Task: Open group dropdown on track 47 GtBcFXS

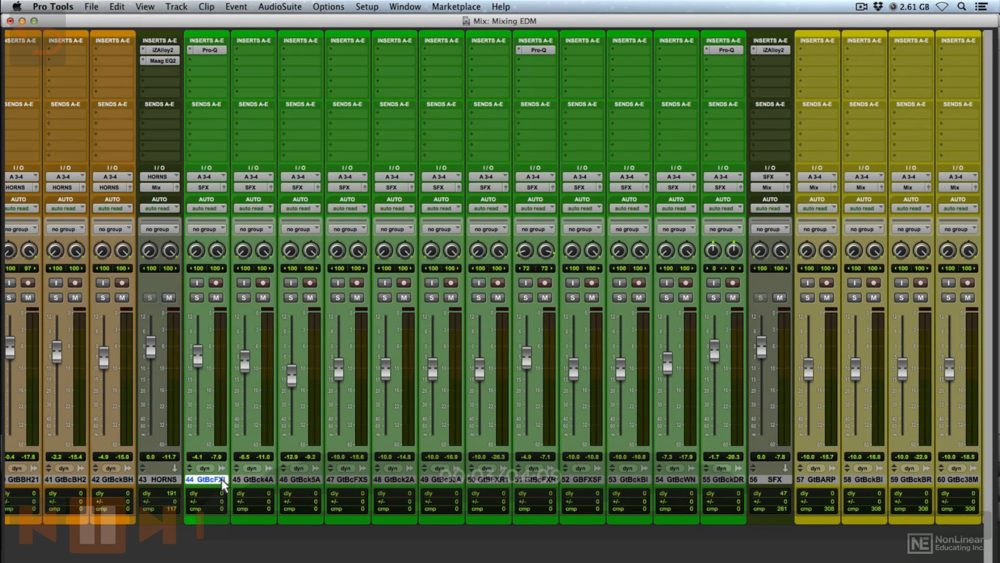Action: pyautogui.click(x=348, y=229)
